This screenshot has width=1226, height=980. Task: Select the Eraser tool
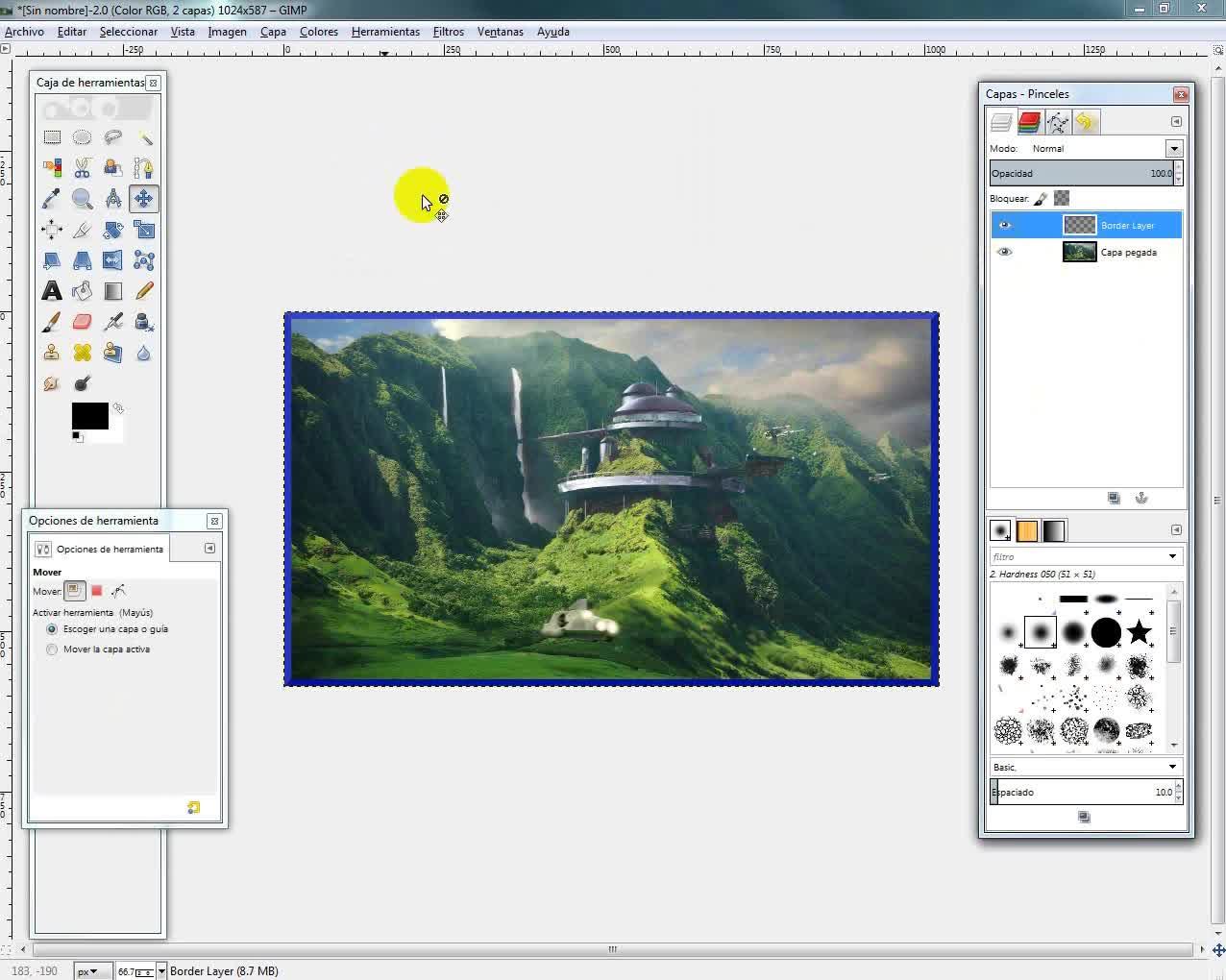83,322
